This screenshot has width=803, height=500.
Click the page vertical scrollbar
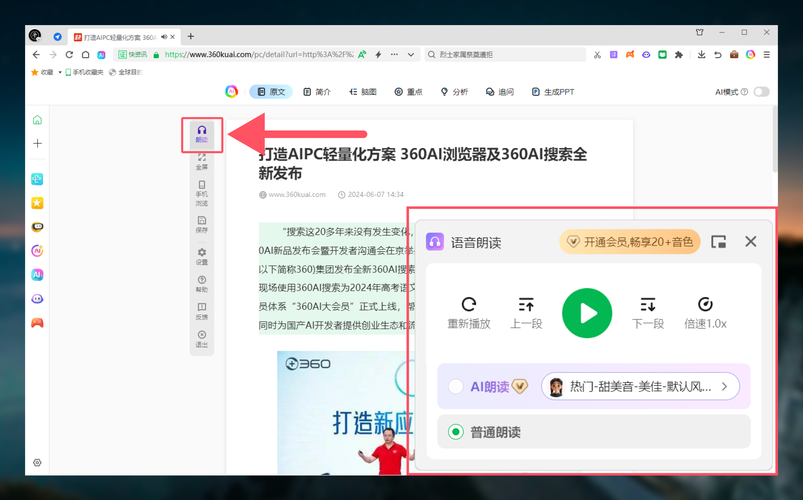pyautogui.click(x=775, y=138)
